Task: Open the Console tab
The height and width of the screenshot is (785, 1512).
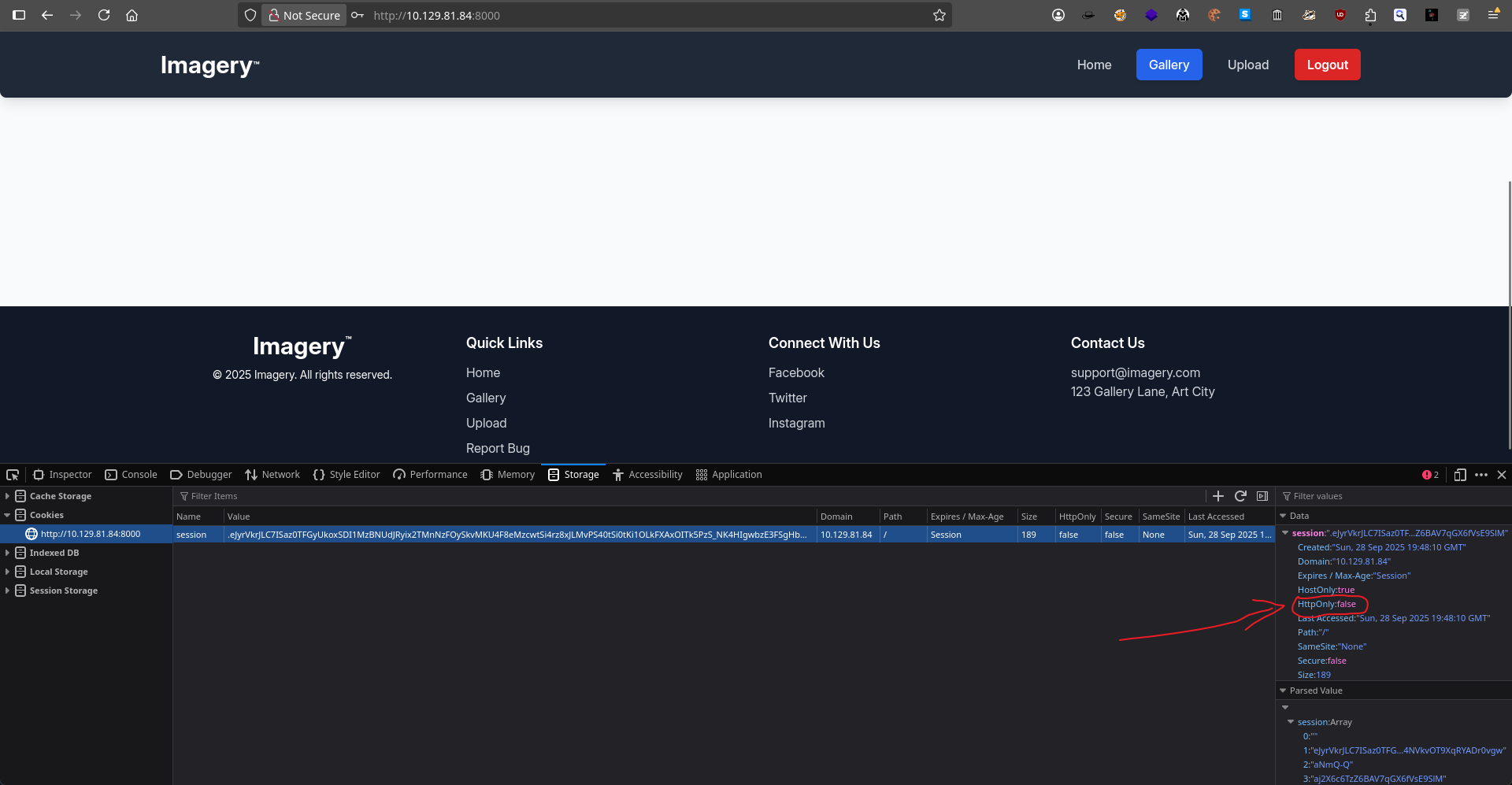Action: pos(131,475)
